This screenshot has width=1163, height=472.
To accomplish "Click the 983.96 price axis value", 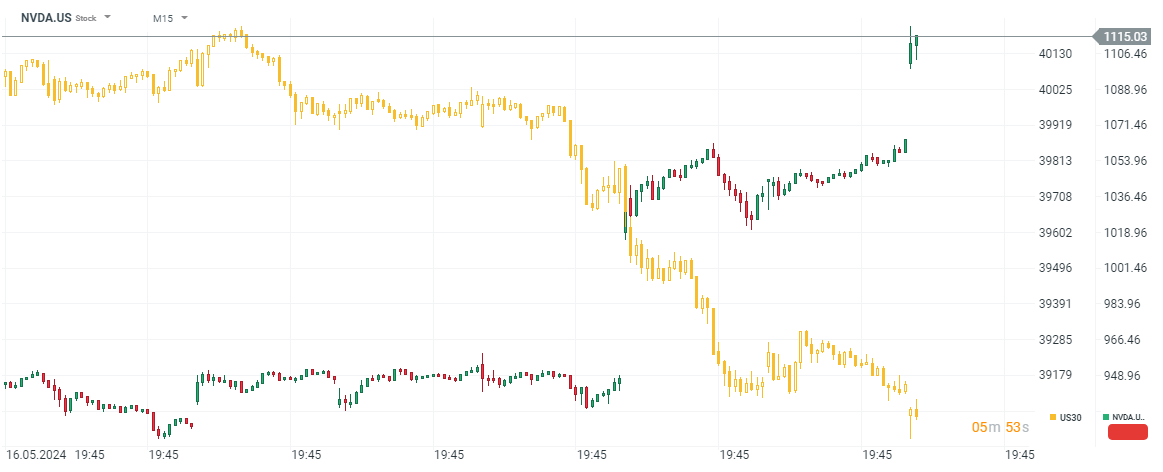I will (x=1124, y=304).
